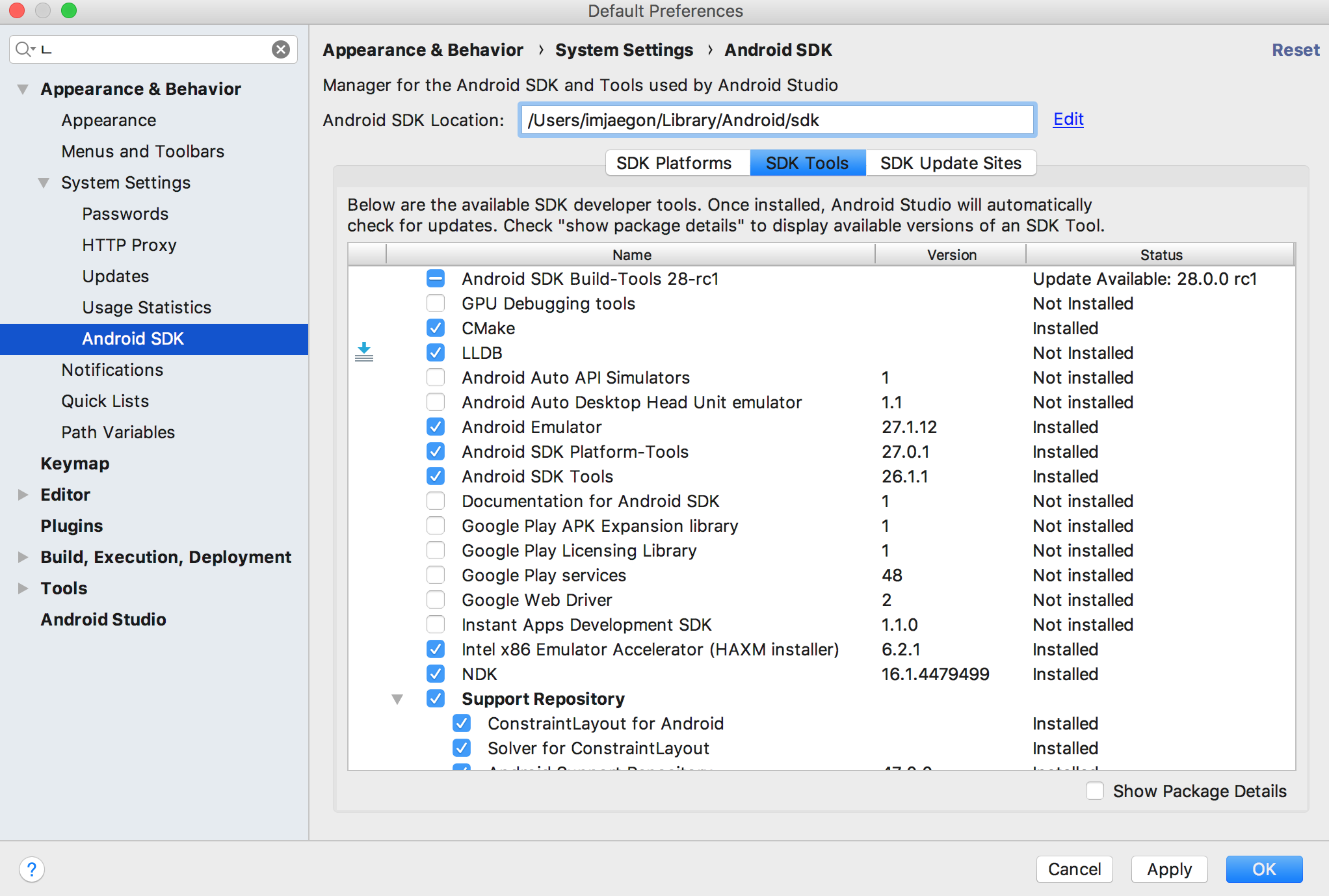Uncheck Android SDK Tools checkbox
This screenshot has height=896, width=1329.
[436, 477]
